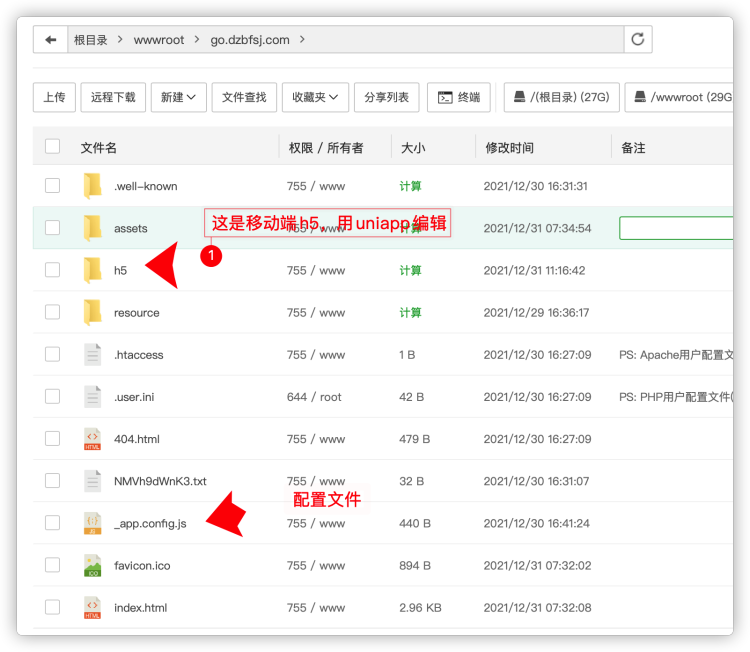Expand the 收藏夹 dropdown
The width and height of the screenshot is (750, 652).
[315, 97]
